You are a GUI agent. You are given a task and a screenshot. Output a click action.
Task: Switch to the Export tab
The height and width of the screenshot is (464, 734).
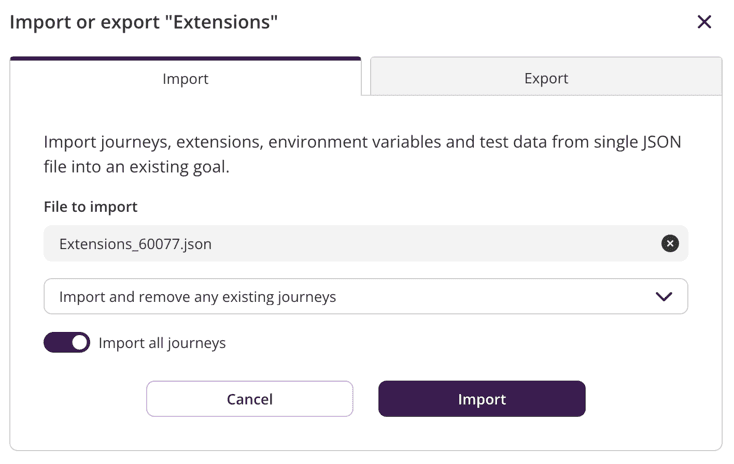pos(546,78)
